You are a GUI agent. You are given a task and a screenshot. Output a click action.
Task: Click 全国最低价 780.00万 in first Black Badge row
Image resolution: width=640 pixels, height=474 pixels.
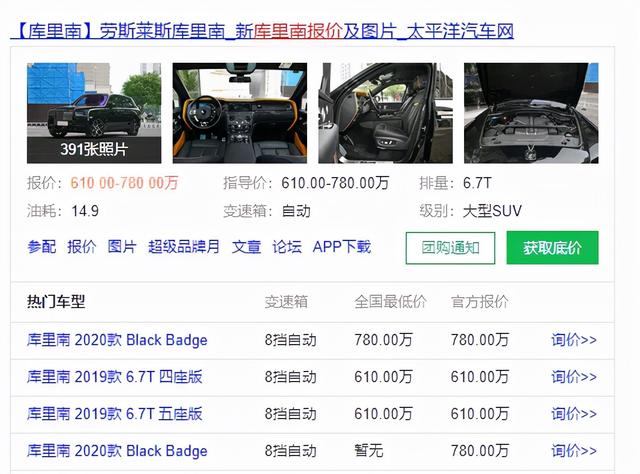(383, 340)
